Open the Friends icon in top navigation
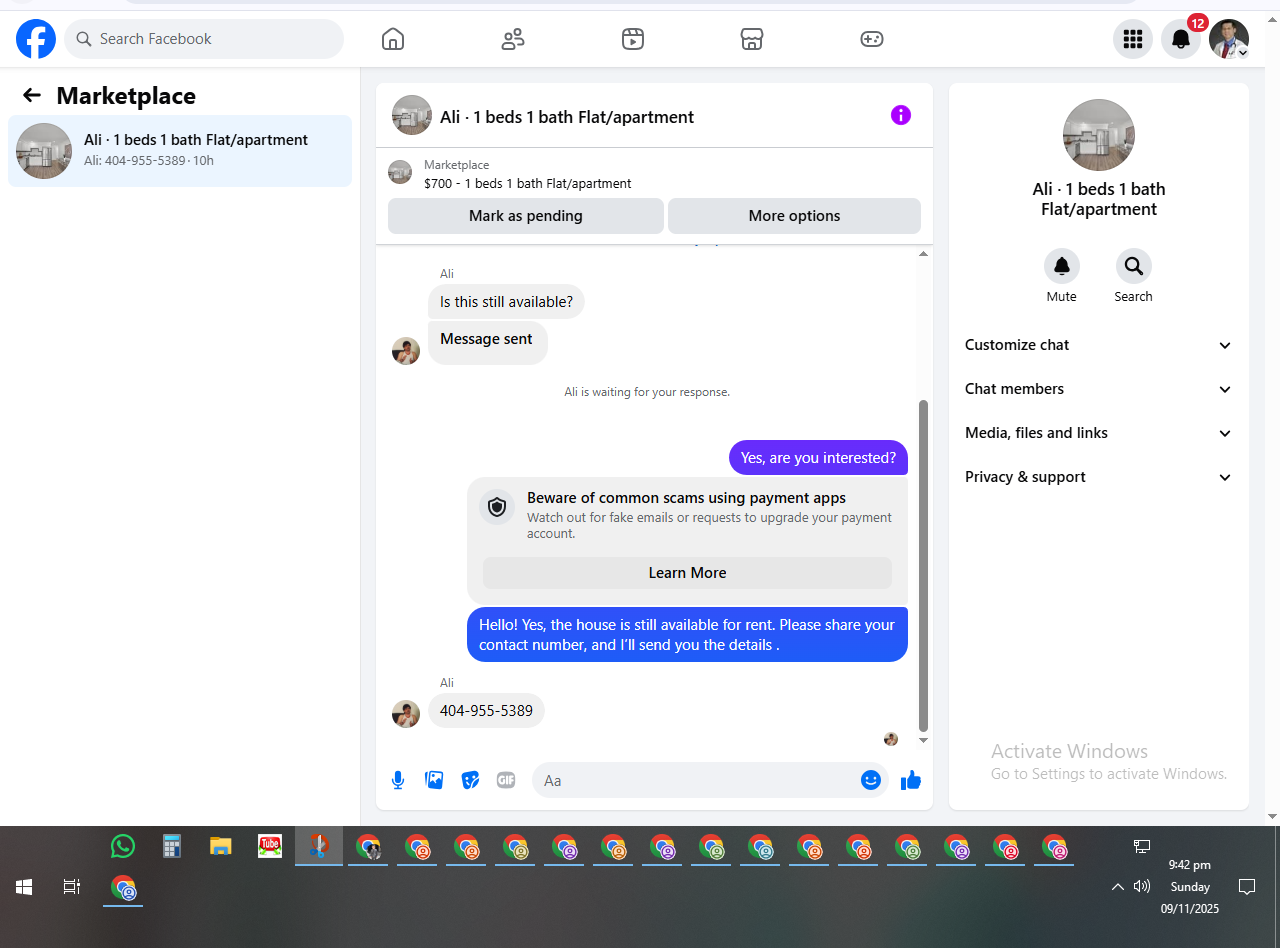 coord(513,39)
